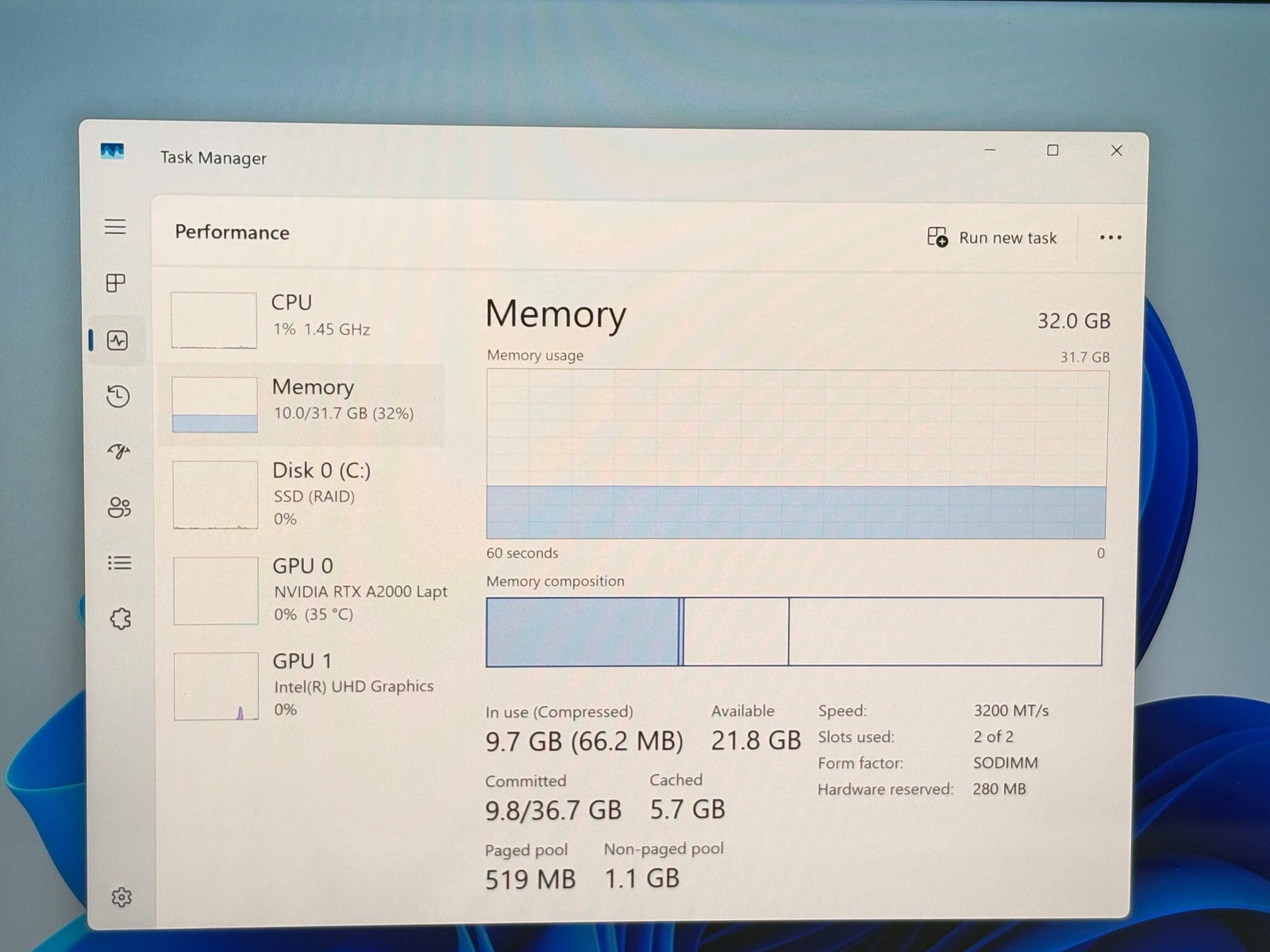Click the Memory mini graph thumbnail
The image size is (1270, 952).
(214, 405)
